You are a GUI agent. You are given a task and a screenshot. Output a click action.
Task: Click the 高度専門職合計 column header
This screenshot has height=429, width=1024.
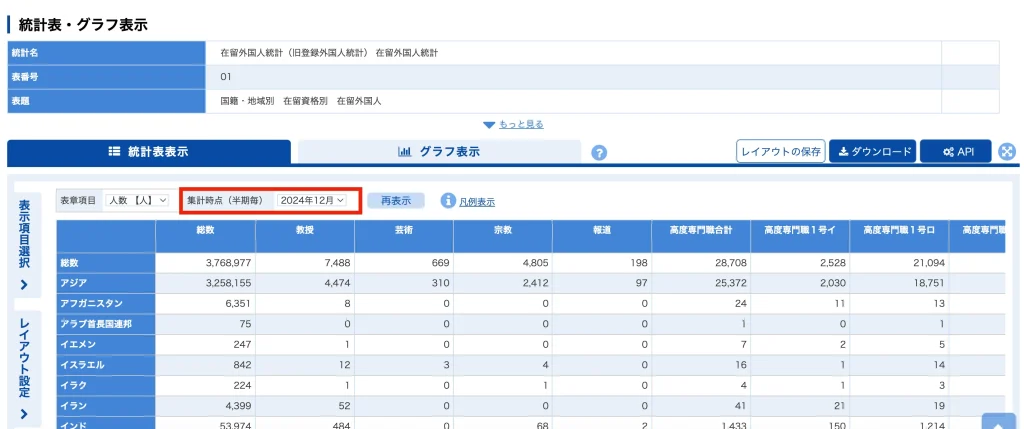click(700, 232)
